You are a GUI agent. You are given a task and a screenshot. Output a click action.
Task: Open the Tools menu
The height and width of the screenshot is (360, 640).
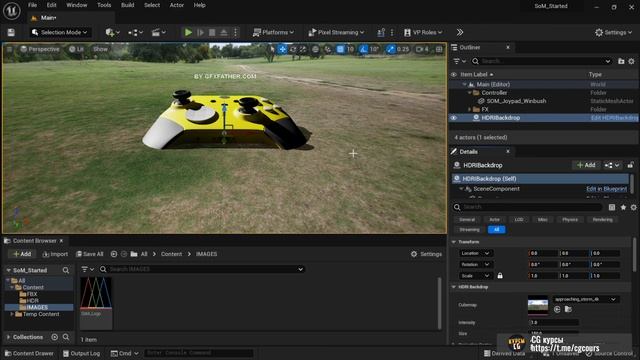[x=104, y=5]
